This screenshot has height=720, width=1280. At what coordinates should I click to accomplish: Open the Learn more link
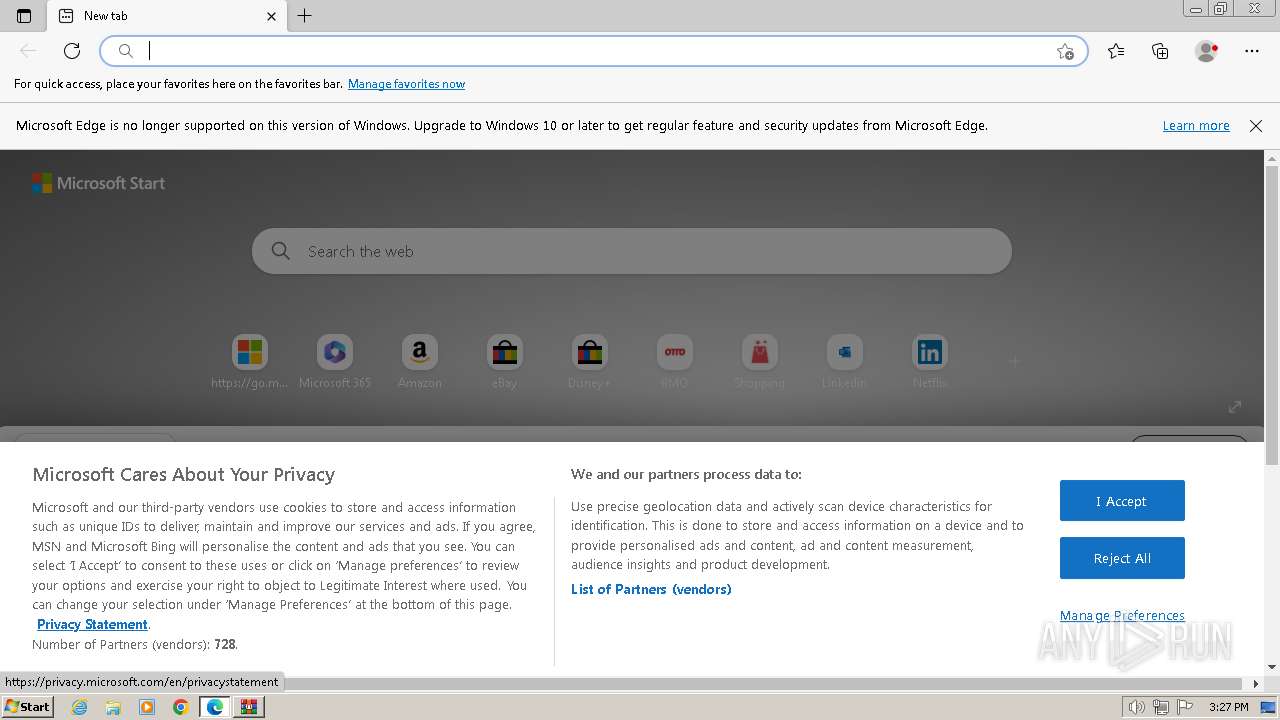(1196, 126)
